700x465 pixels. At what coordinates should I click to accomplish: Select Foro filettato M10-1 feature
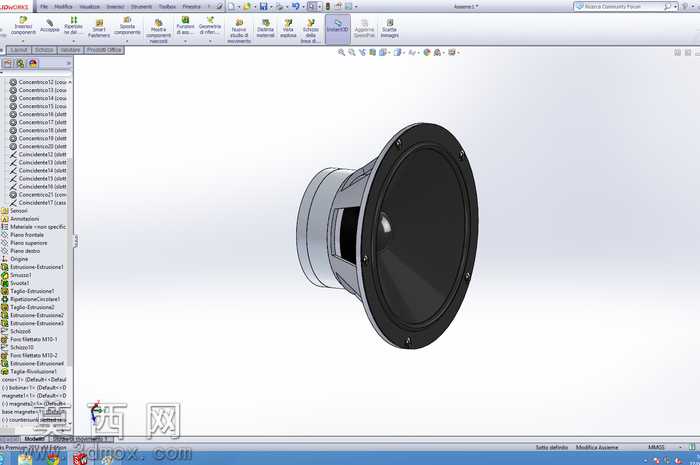[x=29, y=339]
